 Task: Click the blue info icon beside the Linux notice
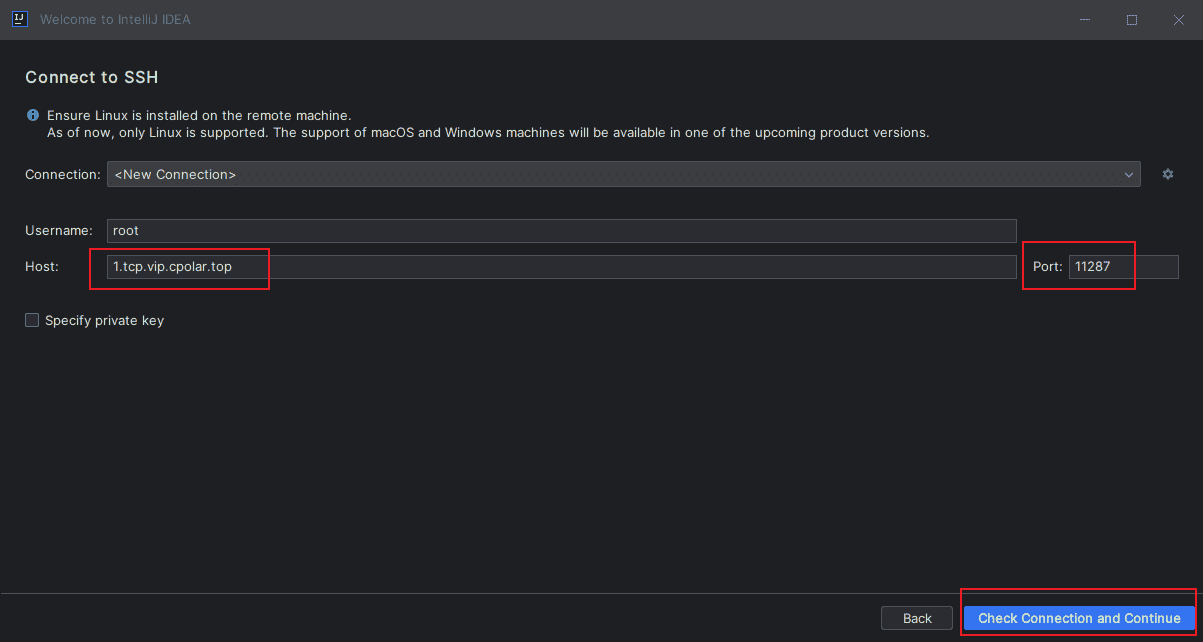[32, 114]
